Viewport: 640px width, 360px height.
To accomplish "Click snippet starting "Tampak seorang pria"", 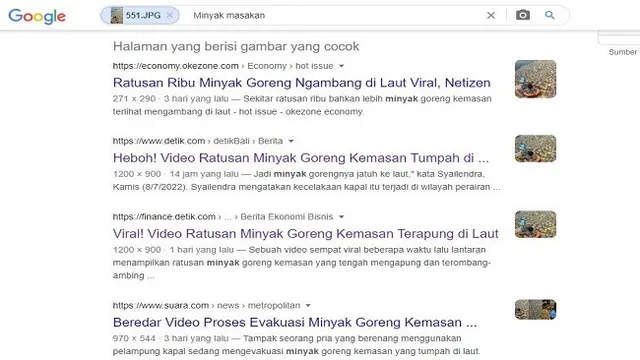I will pos(296,344).
